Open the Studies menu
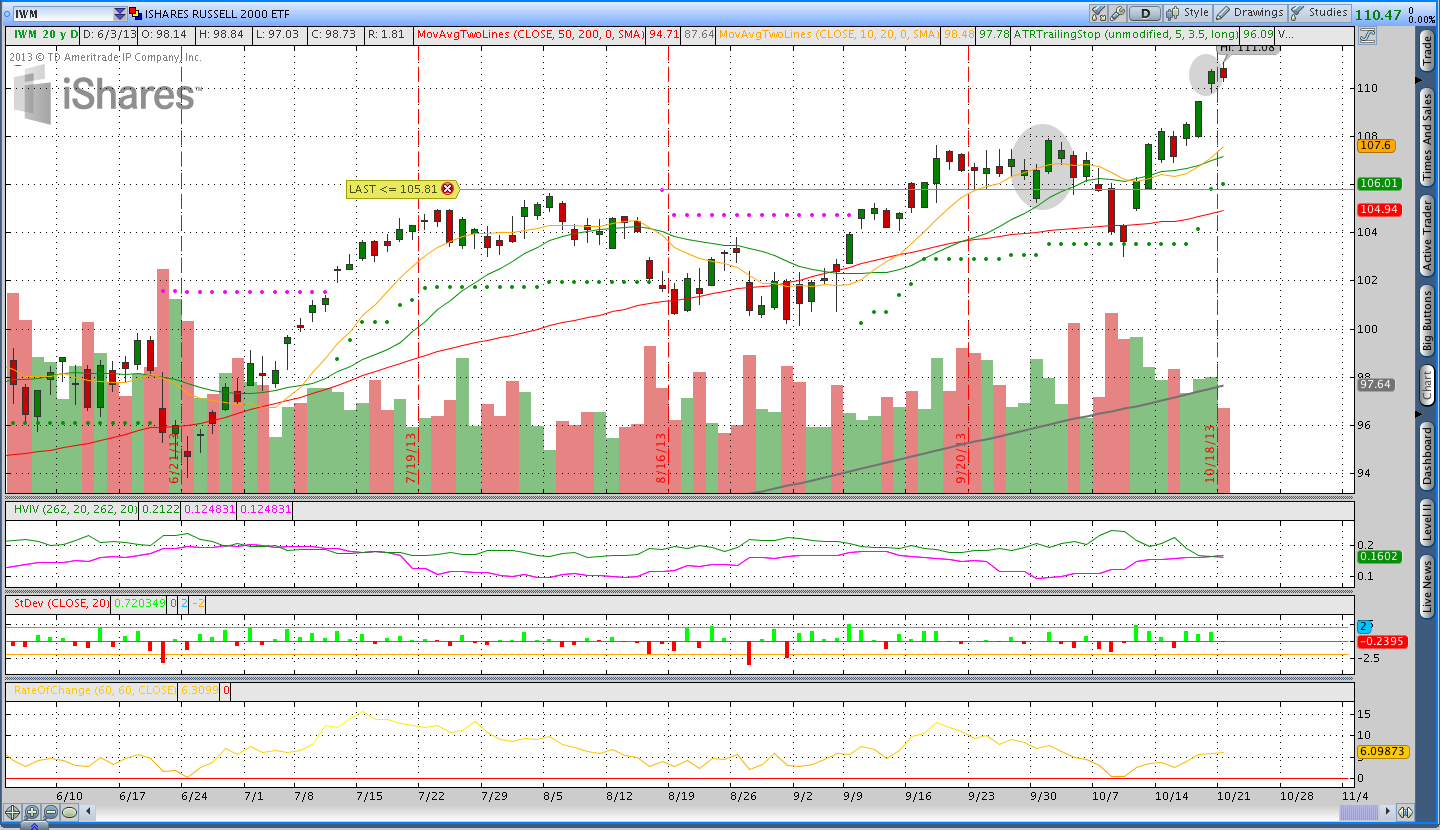The height and width of the screenshot is (830, 1440). (1319, 13)
